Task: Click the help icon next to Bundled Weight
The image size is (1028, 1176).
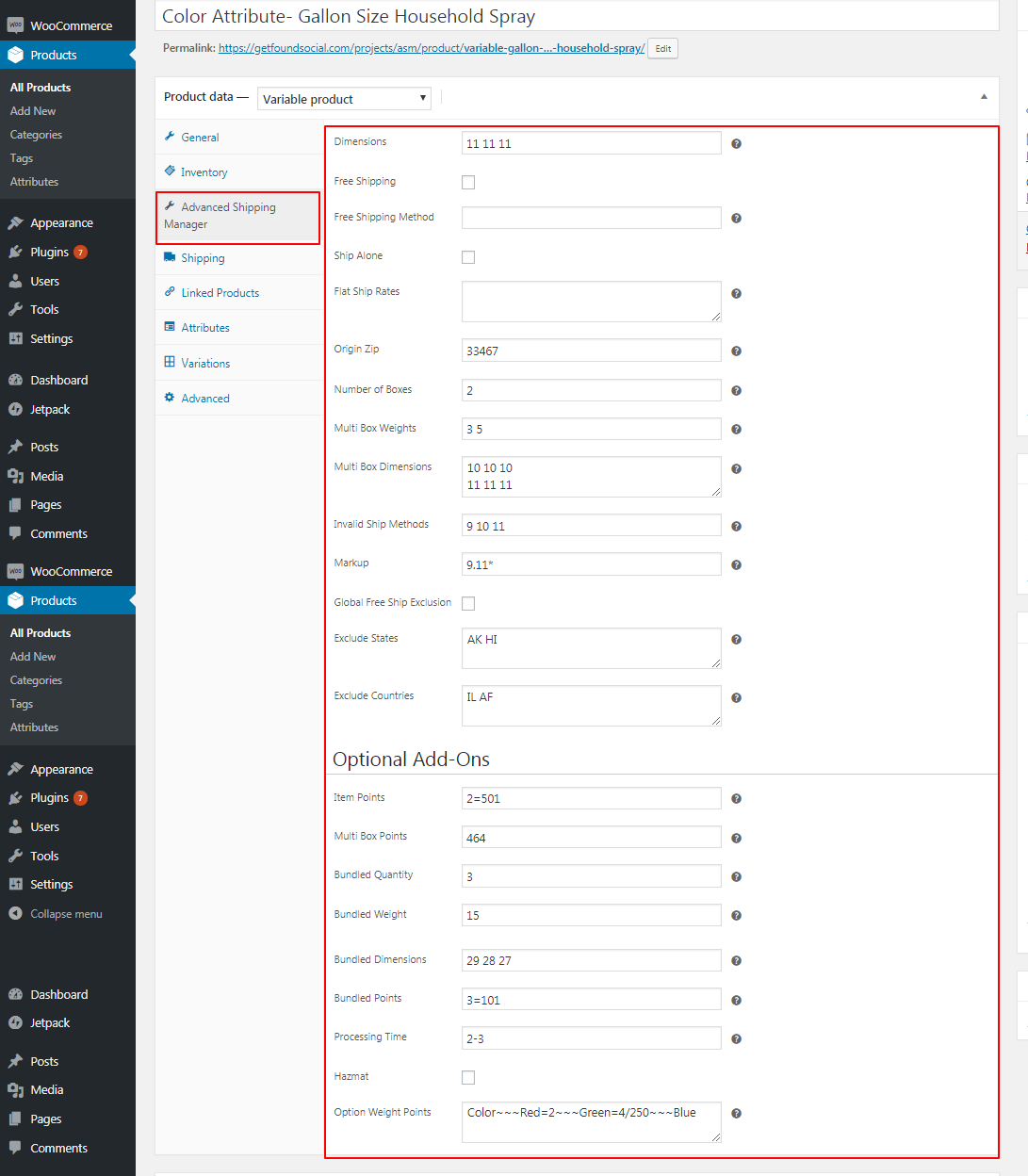Action: pos(736,916)
